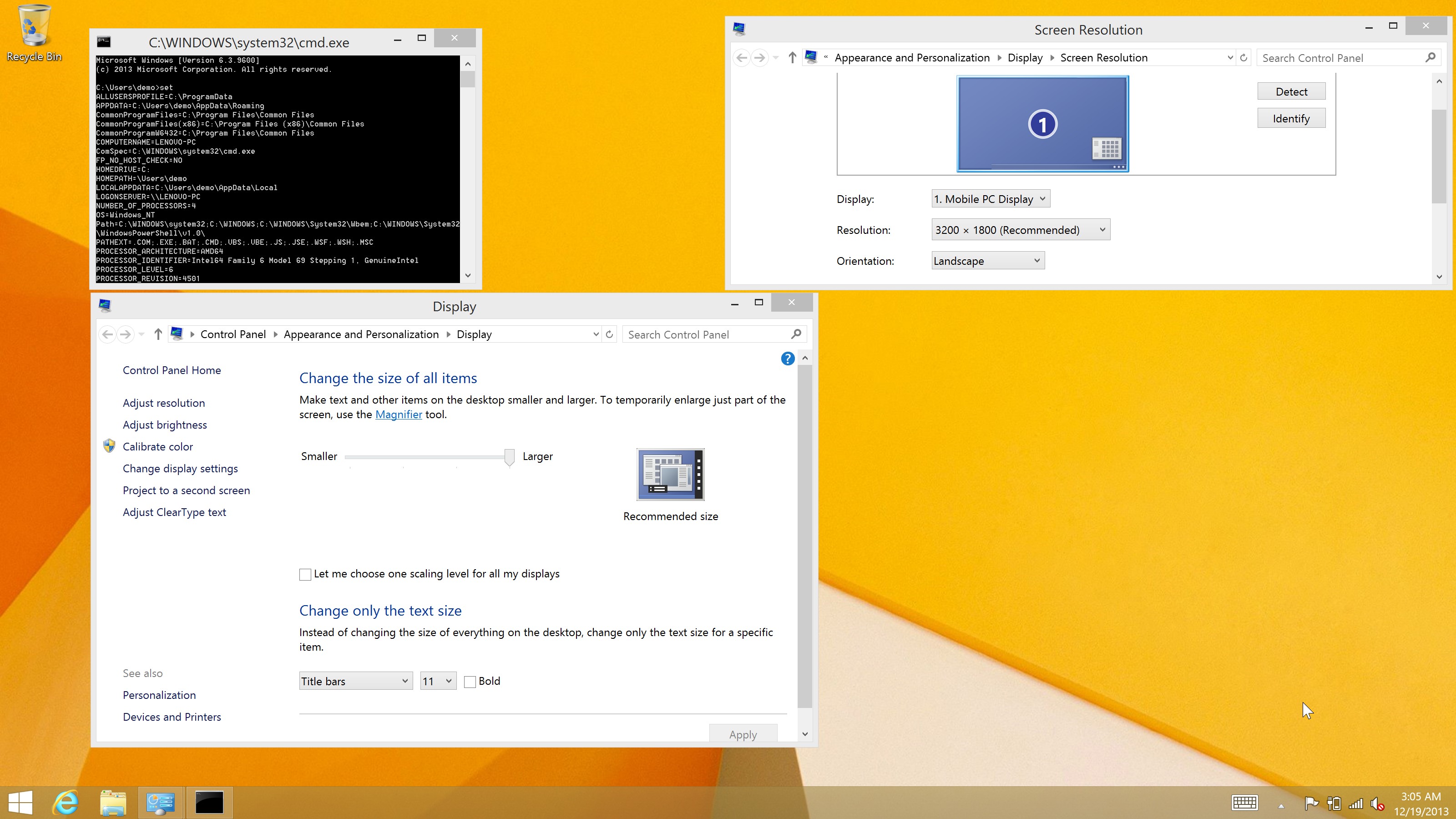Refresh Screen Resolution address bar
Viewport: 1456px width, 819px height.
[x=1244, y=58]
